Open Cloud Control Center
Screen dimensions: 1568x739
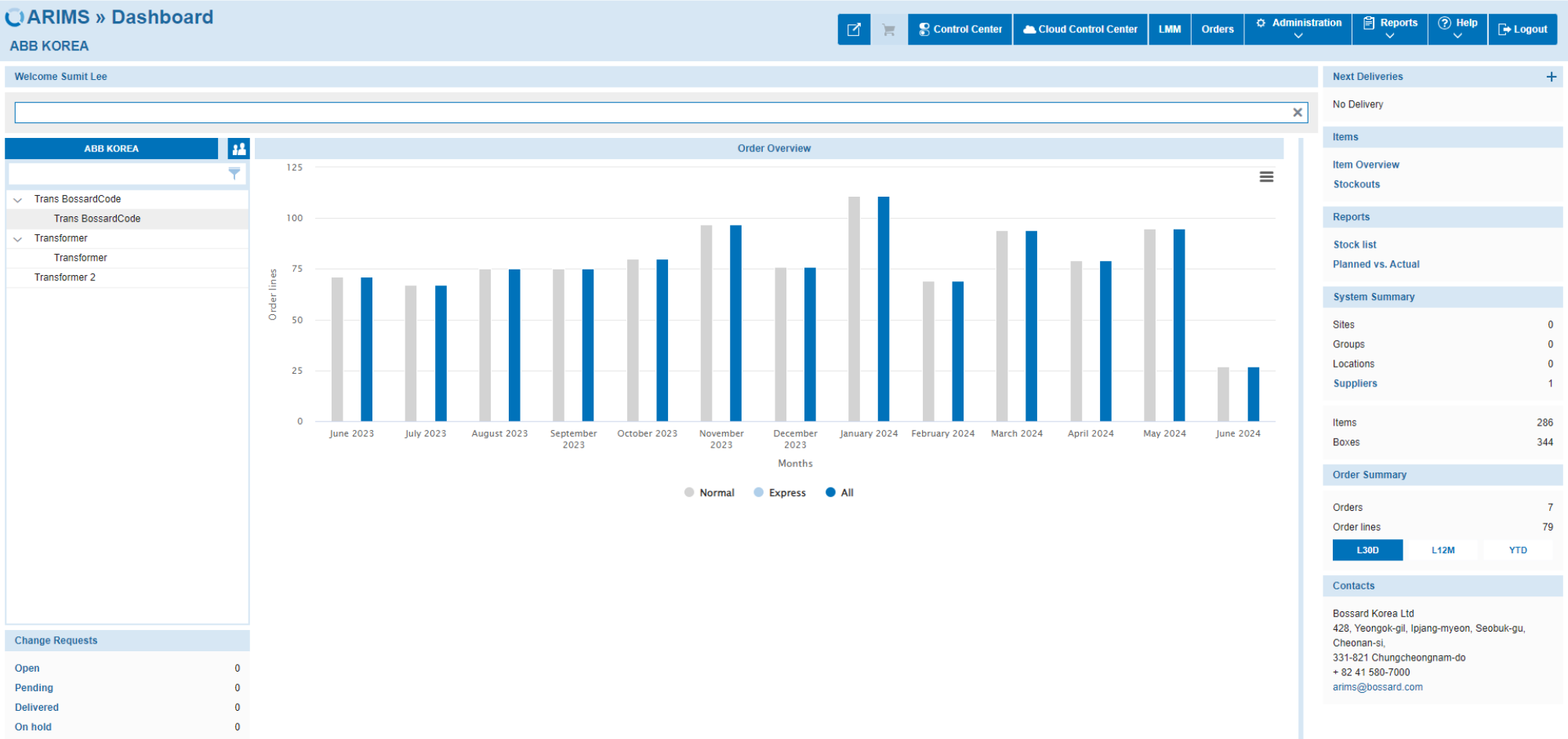click(1080, 30)
